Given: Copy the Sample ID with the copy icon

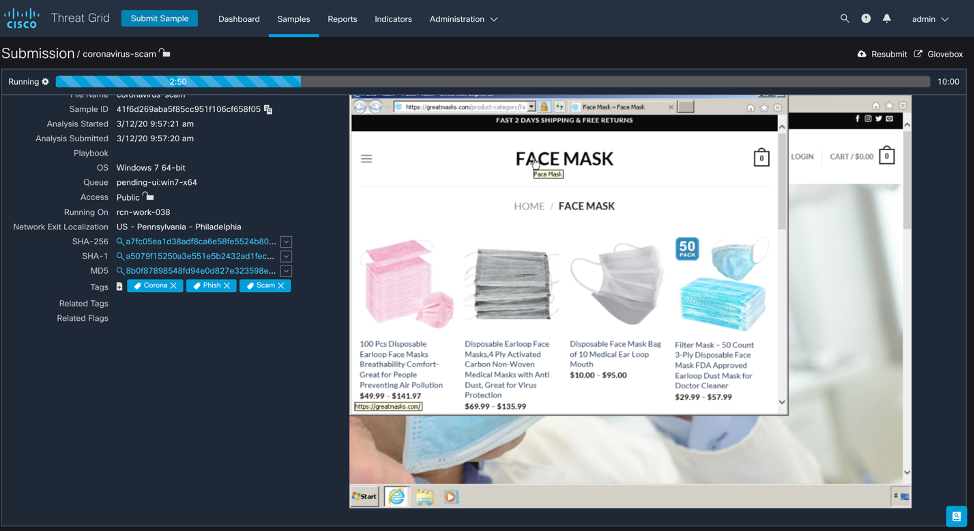Looking at the screenshot, I should click(269, 109).
